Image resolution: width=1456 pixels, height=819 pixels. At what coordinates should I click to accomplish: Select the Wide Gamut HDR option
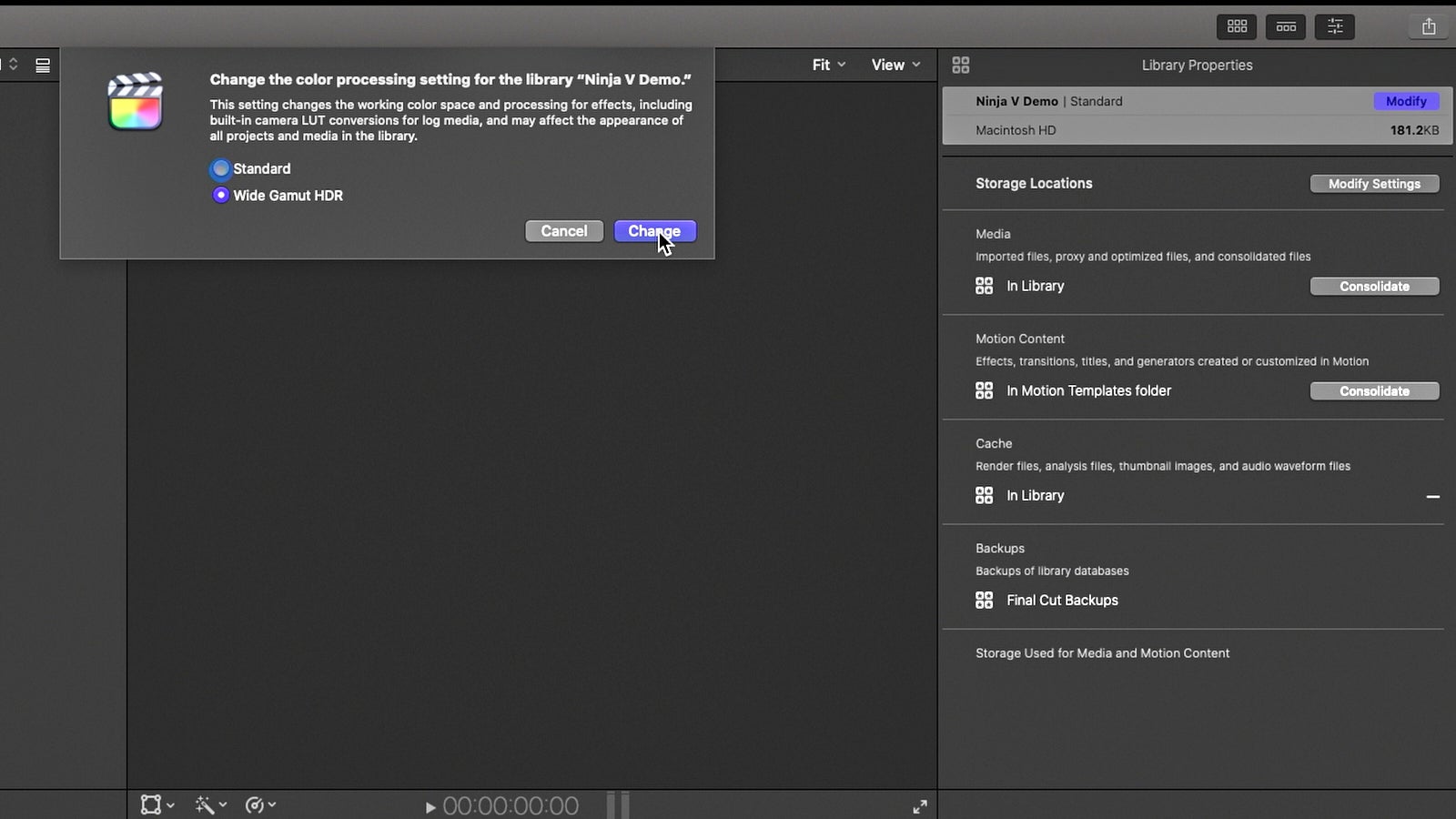pyautogui.click(x=220, y=195)
